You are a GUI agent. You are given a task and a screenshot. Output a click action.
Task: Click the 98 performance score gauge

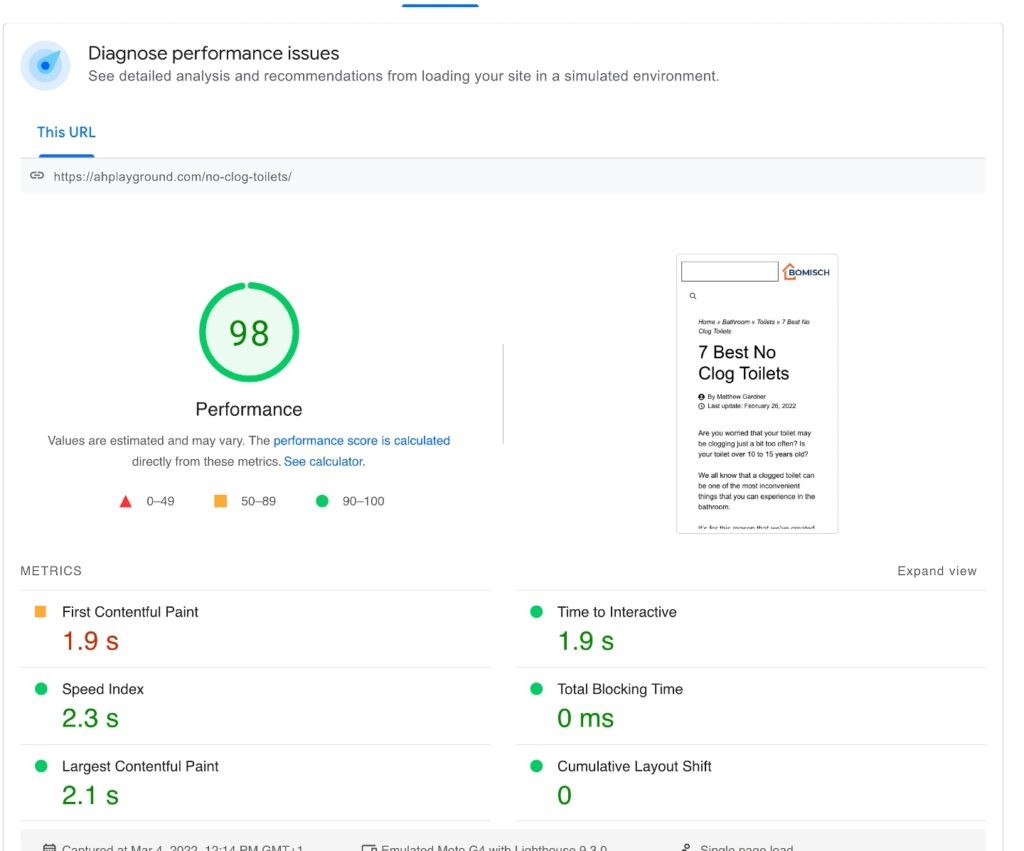pyautogui.click(x=249, y=333)
